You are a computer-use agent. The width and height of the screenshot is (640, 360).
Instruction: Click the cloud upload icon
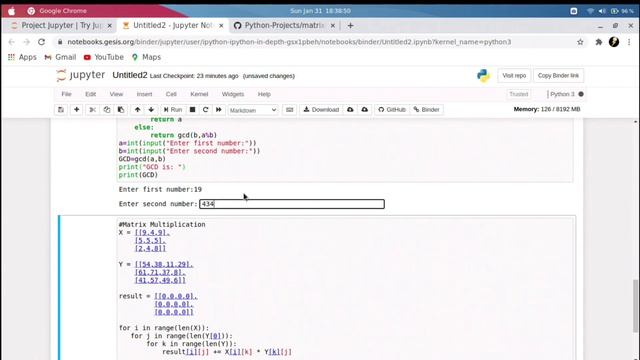click(364, 110)
